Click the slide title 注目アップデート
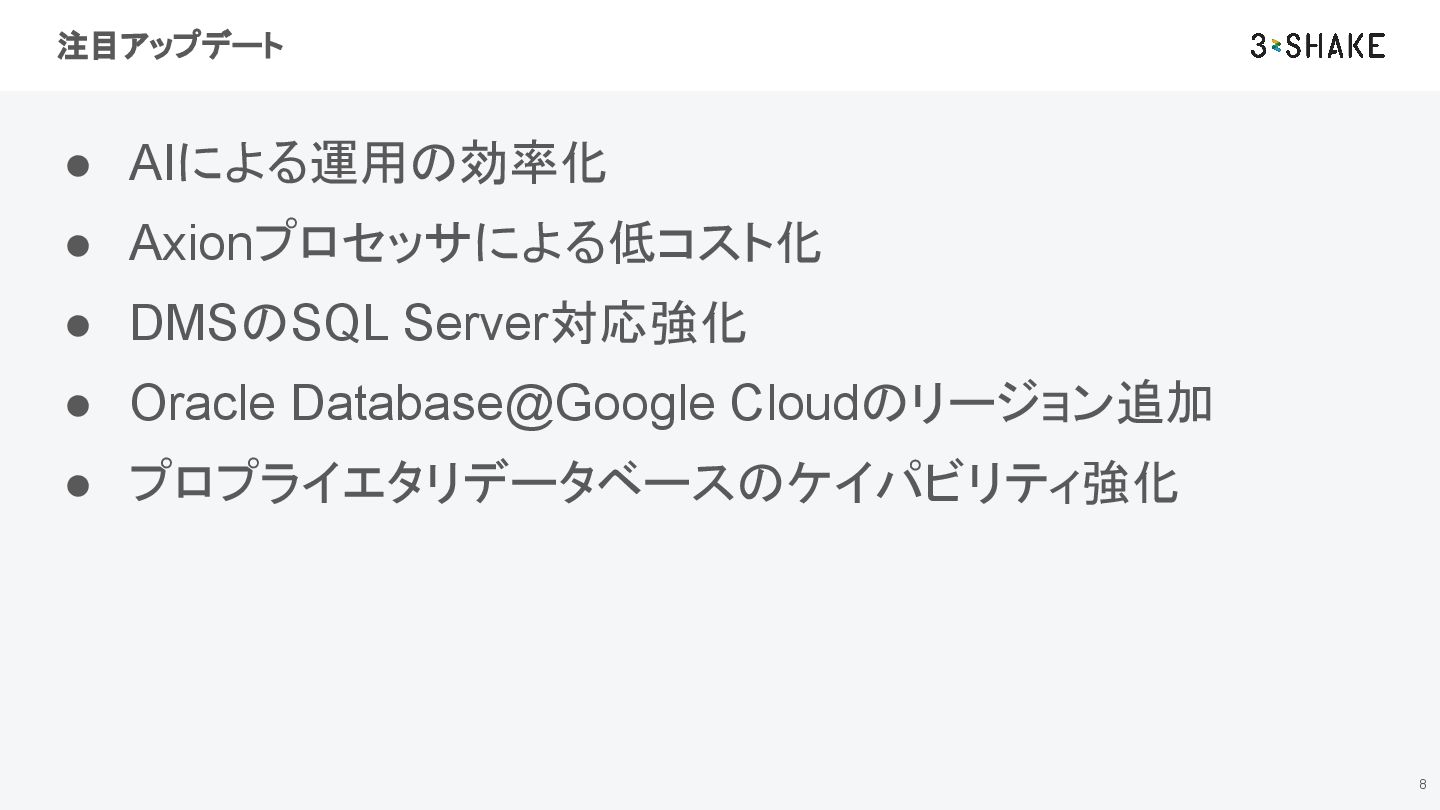The image size is (1440, 810). point(170,46)
